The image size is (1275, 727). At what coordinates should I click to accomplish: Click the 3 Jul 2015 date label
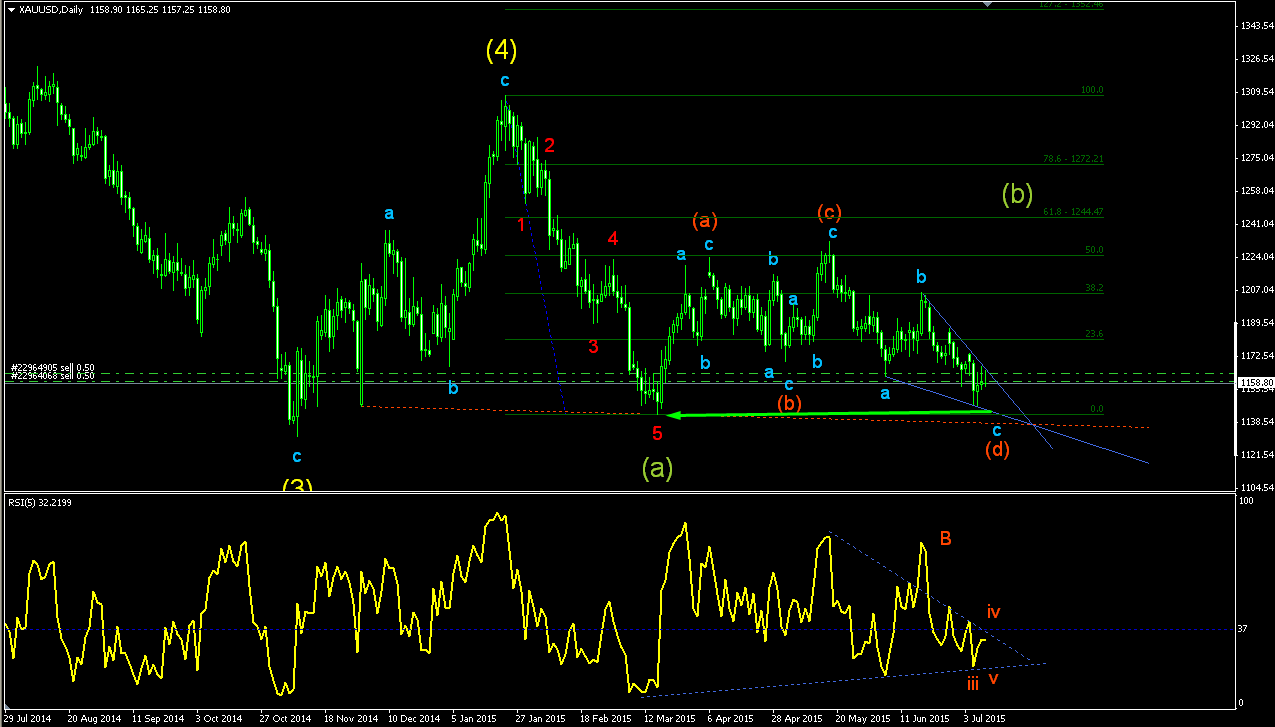[985, 718]
